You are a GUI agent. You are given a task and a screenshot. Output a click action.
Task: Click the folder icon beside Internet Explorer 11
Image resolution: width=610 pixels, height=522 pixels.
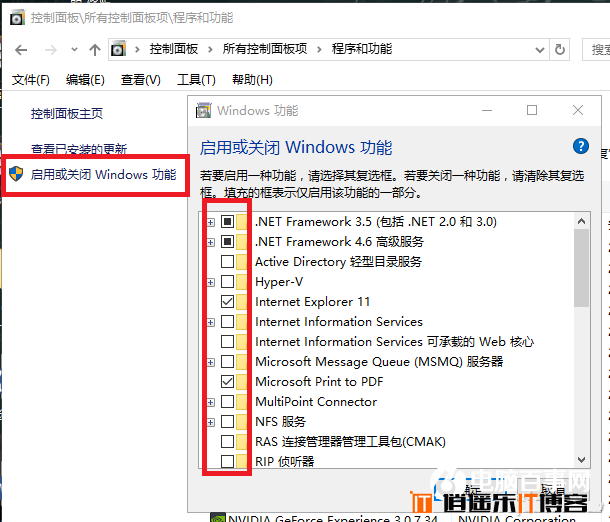click(242, 301)
